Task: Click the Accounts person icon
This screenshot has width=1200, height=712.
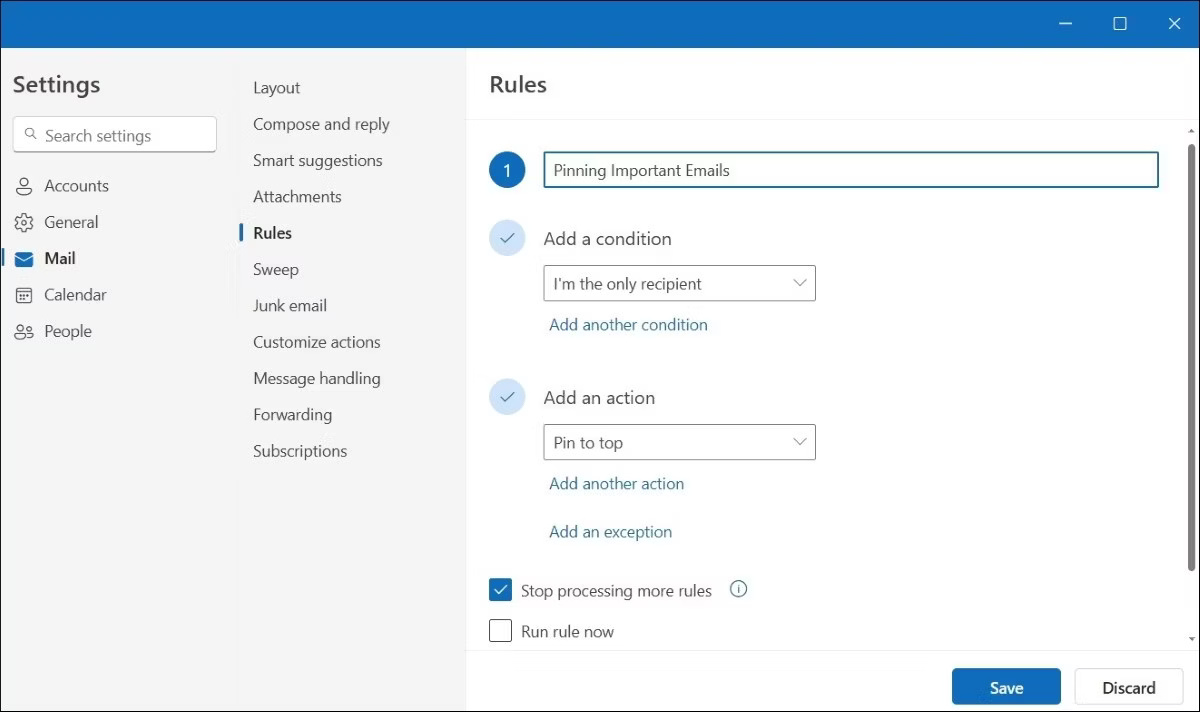Action: pos(24,186)
